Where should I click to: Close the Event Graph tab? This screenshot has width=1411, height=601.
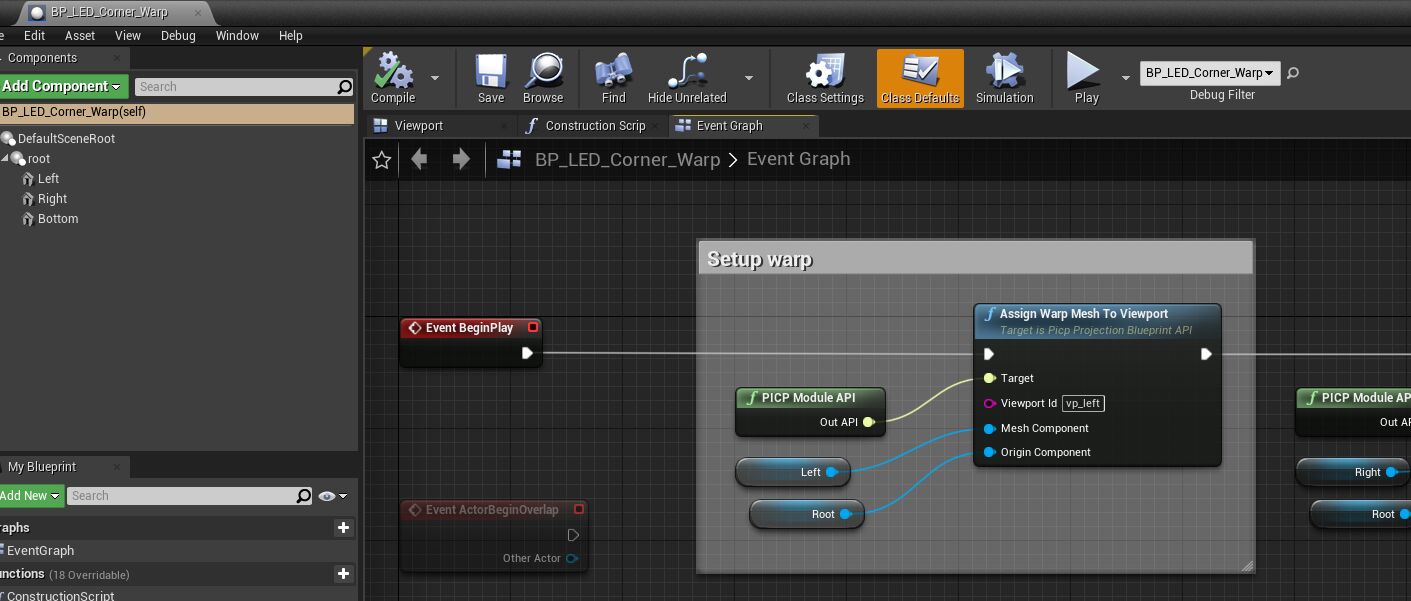coord(806,126)
